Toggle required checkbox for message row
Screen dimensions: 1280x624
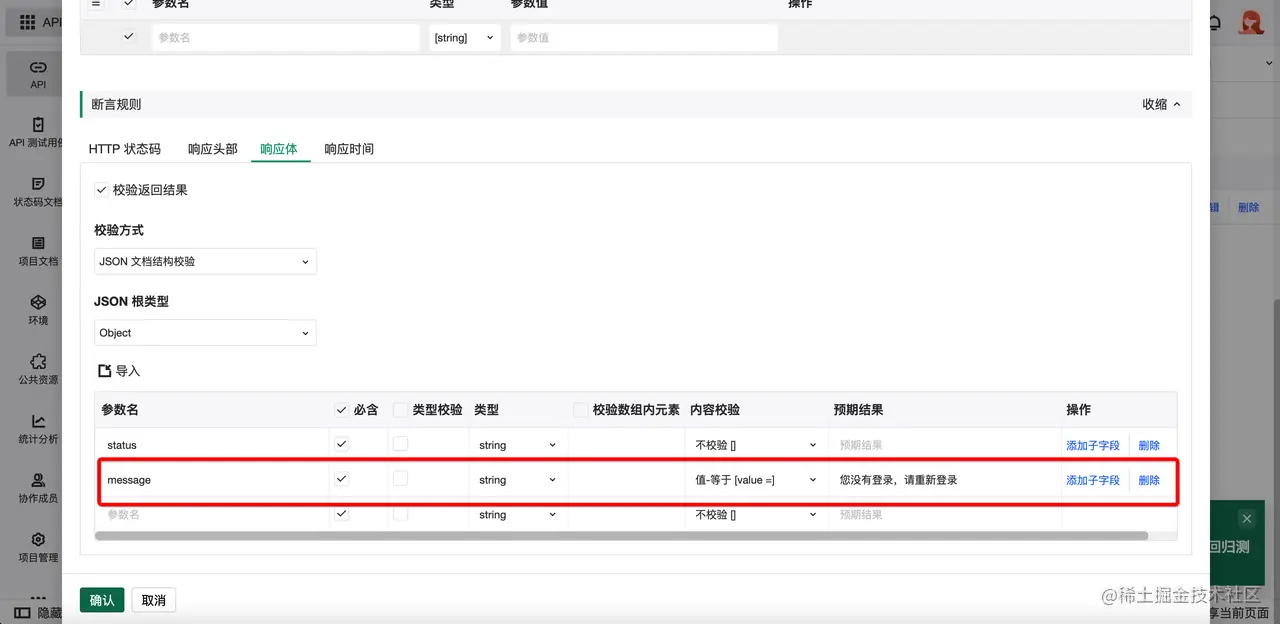click(341, 479)
